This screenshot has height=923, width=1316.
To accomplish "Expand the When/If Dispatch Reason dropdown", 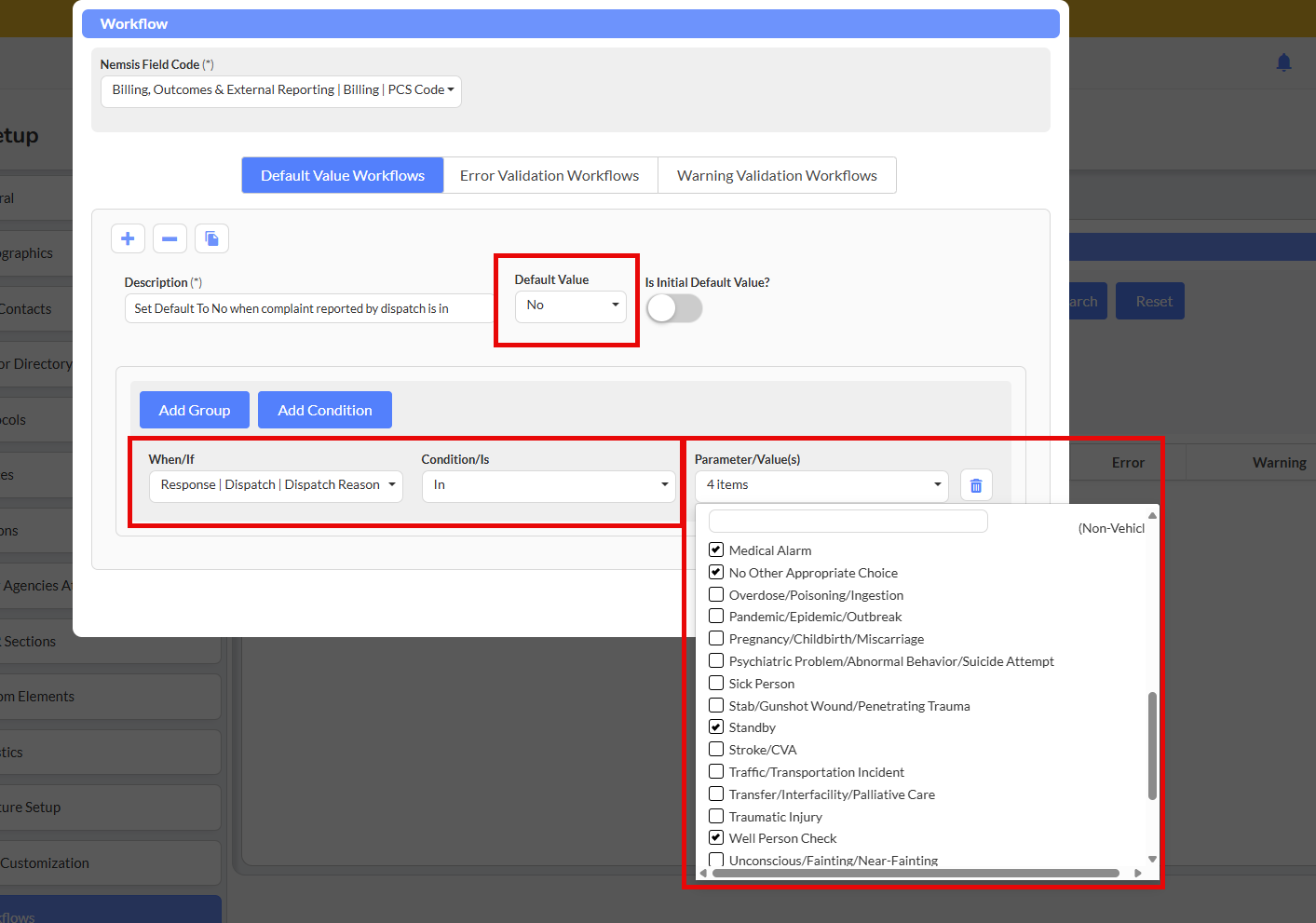I will tap(276, 485).
